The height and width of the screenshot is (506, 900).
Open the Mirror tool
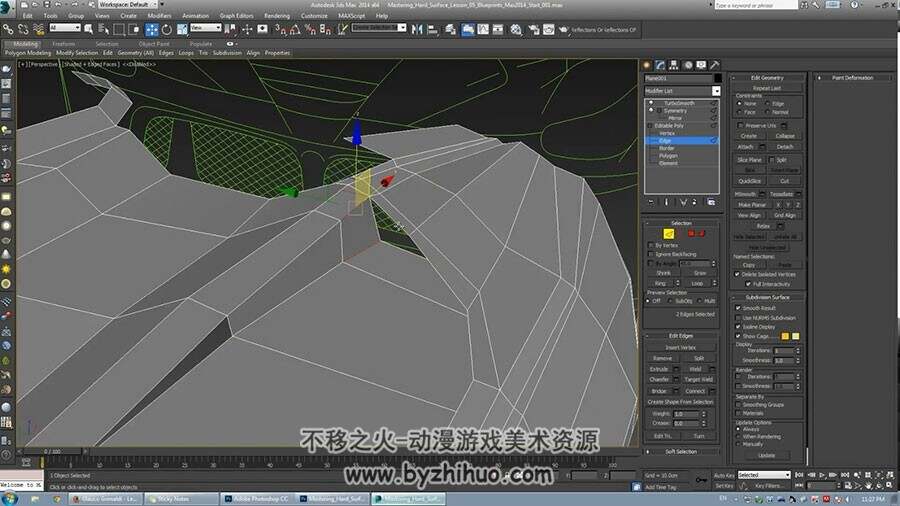[417, 29]
